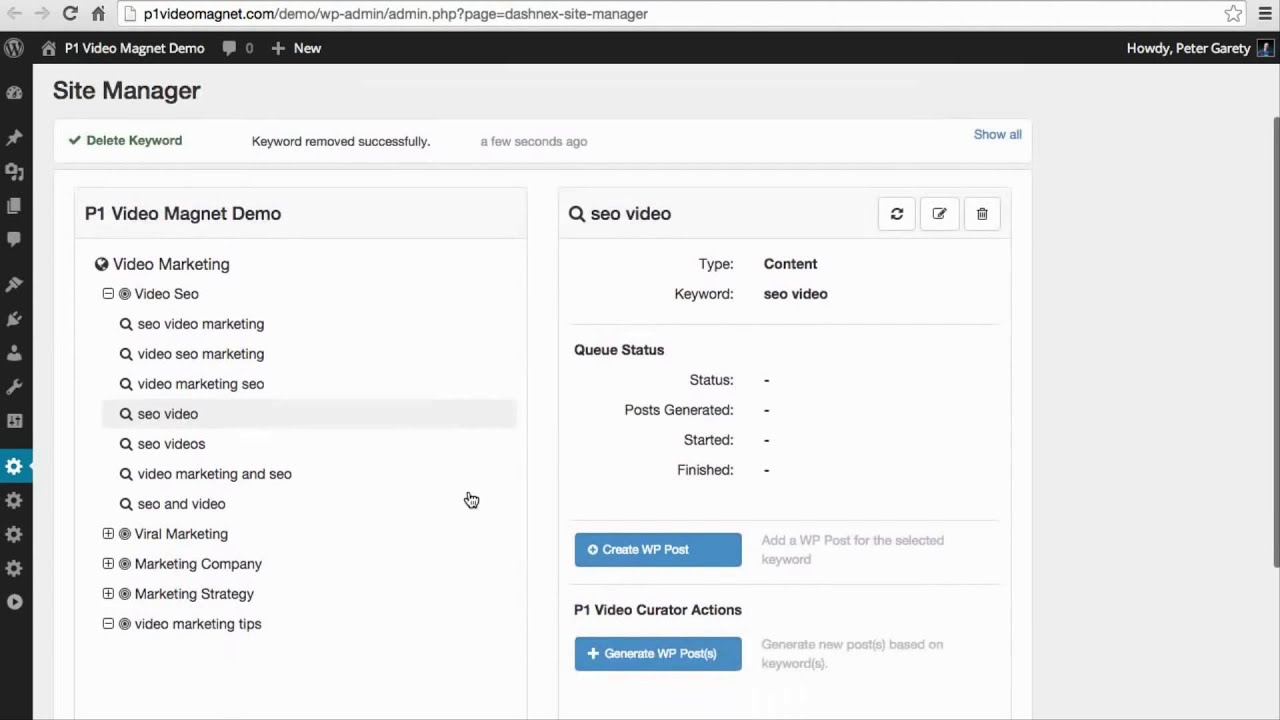1280x720 pixels.
Task: Expand the Viral Marketing group
Action: coord(108,534)
